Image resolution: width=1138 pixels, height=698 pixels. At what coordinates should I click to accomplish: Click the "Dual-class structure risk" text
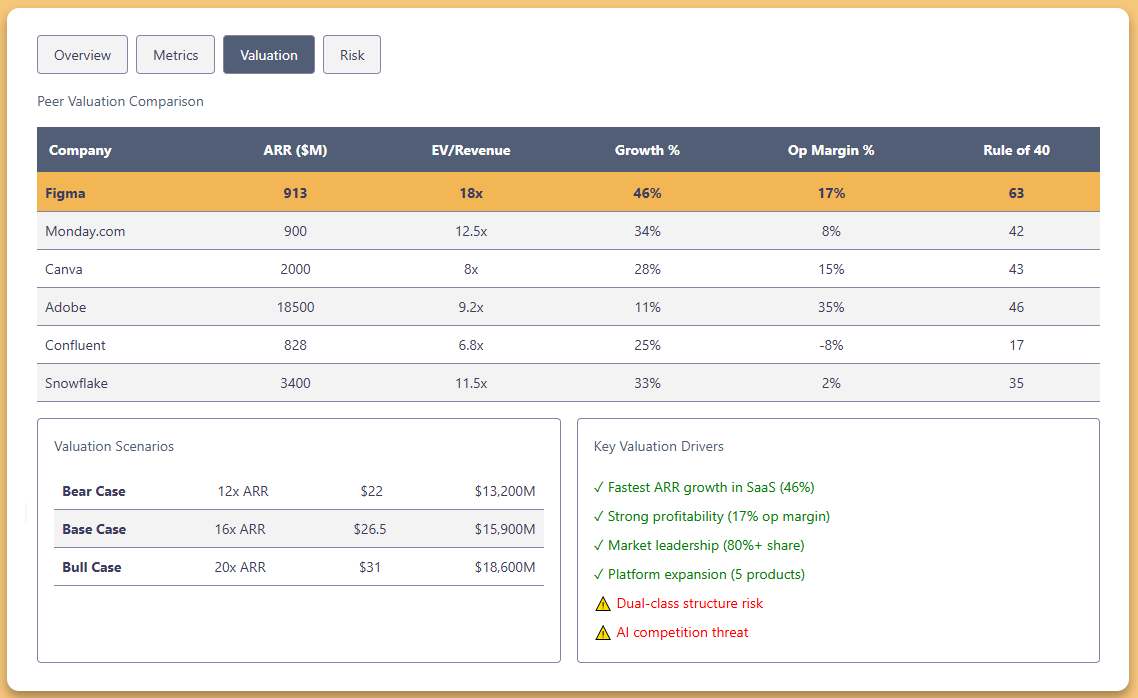tap(688, 603)
